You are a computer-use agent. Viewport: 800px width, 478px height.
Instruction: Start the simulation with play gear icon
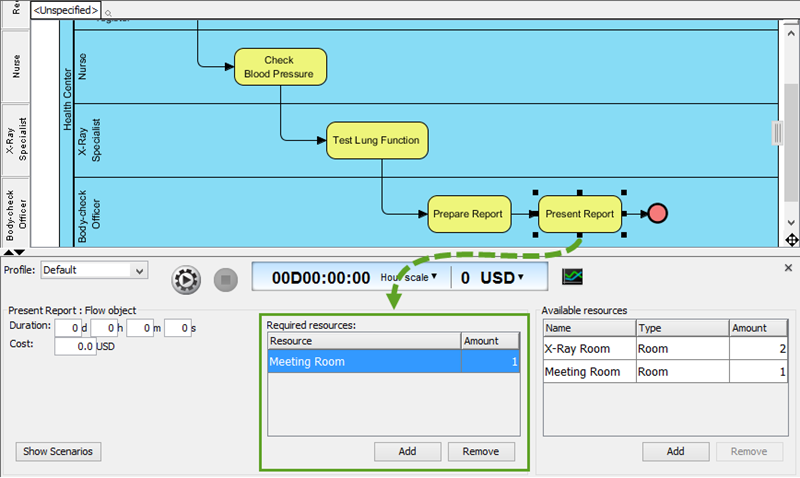tap(186, 280)
